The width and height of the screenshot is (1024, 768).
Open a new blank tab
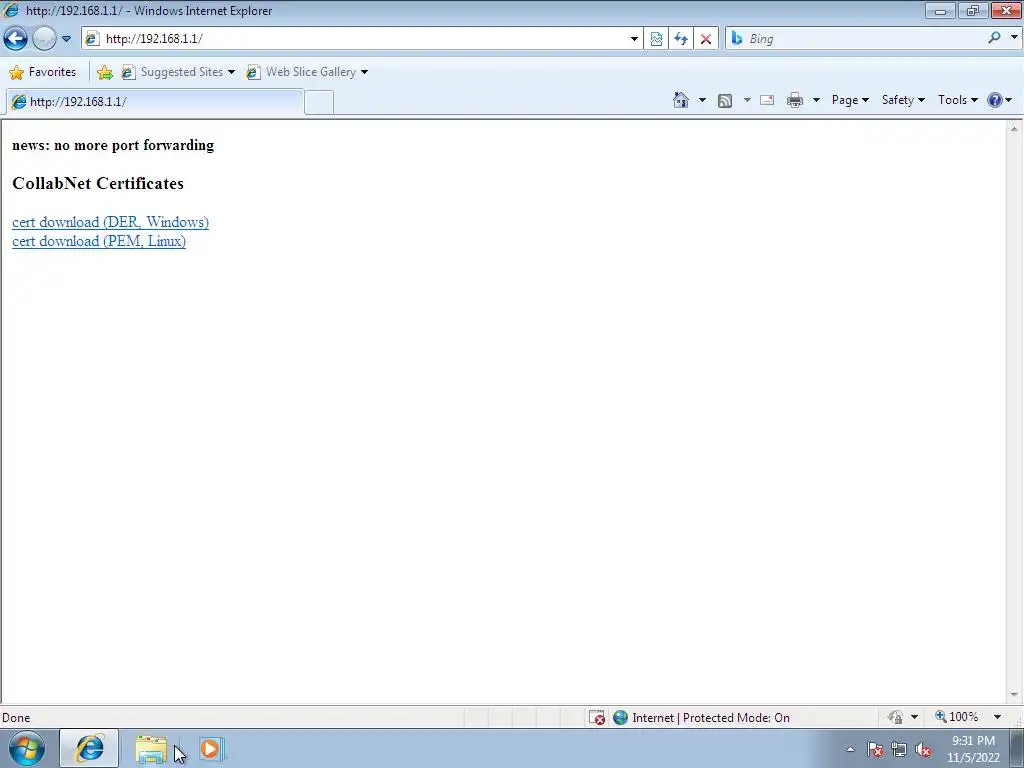[x=319, y=103]
